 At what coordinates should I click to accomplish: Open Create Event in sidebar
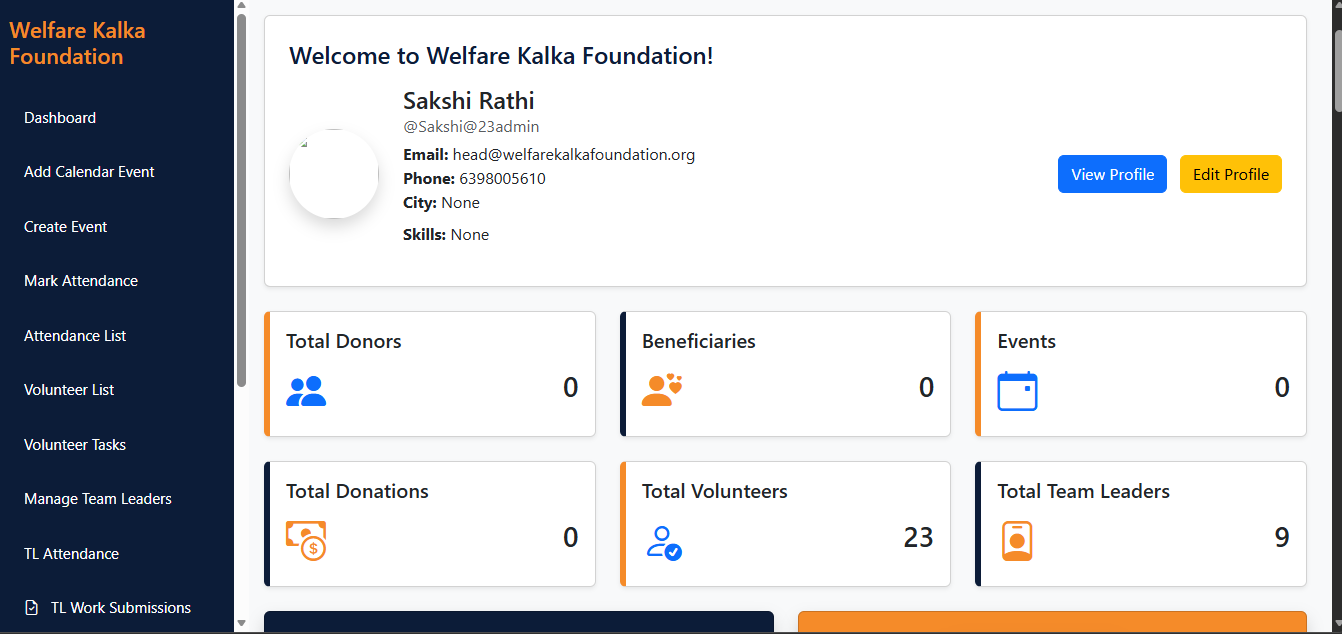click(x=65, y=227)
